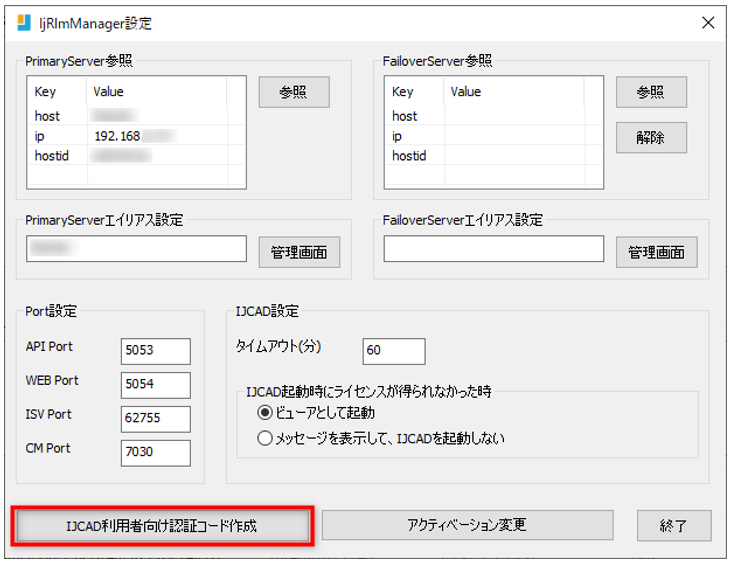The width and height of the screenshot is (731, 564).
Task: Click IJCAD利用者向け認証コード作成 button
Action: click(x=162, y=526)
